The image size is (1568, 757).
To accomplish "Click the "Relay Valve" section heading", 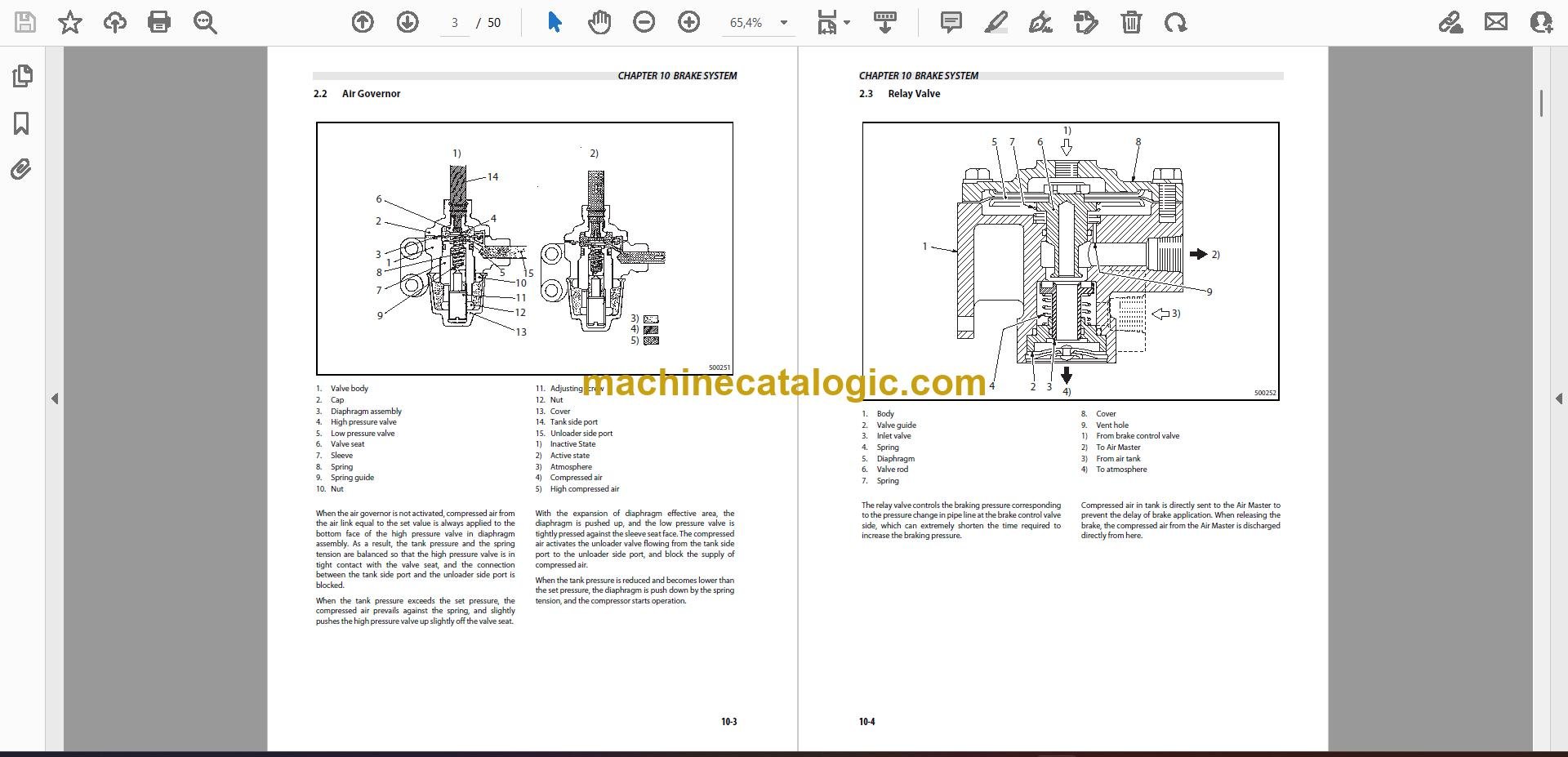I will [x=914, y=94].
